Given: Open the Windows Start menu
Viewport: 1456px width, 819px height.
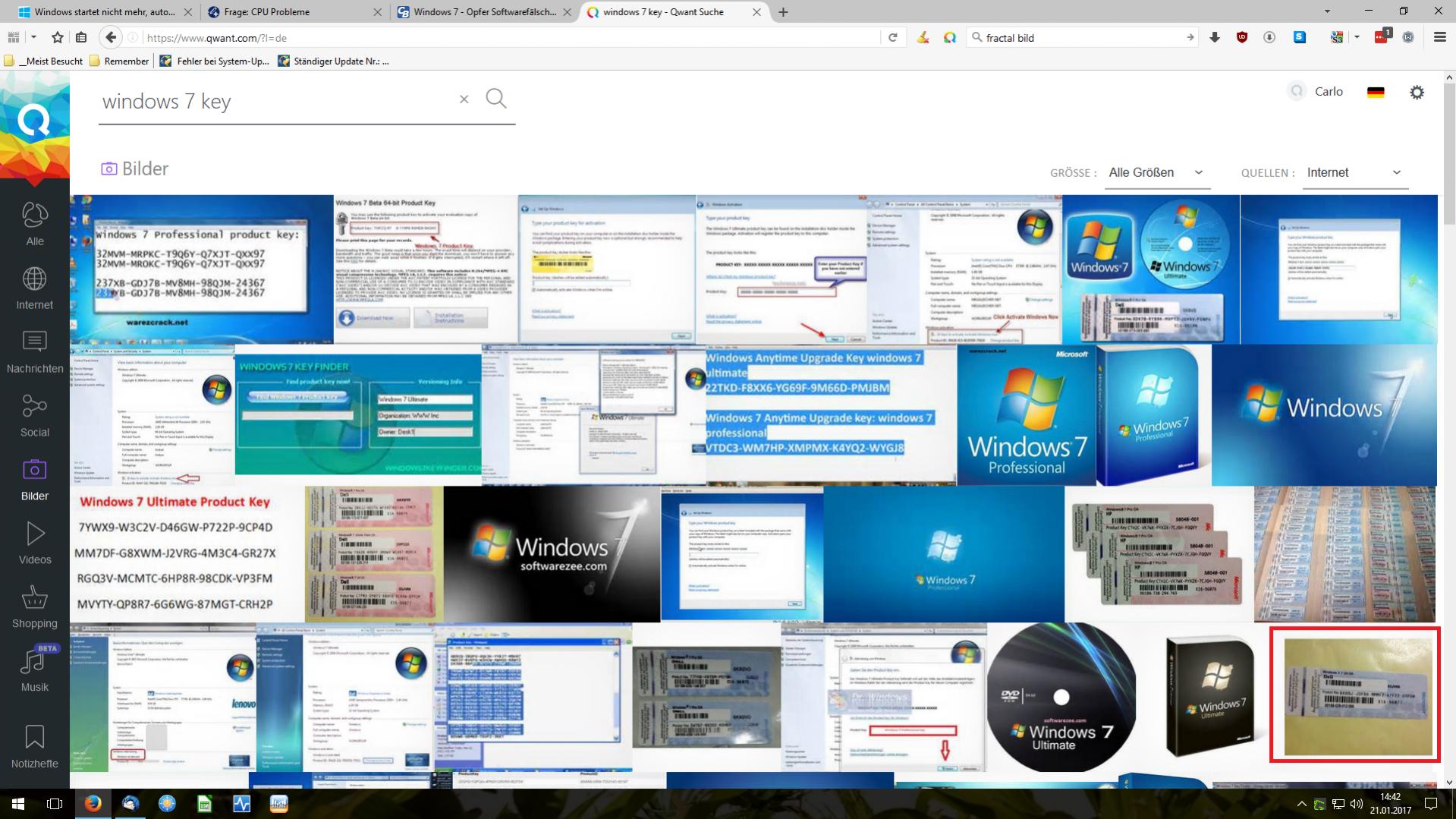Looking at the screenshot, I should coord(18,804).
